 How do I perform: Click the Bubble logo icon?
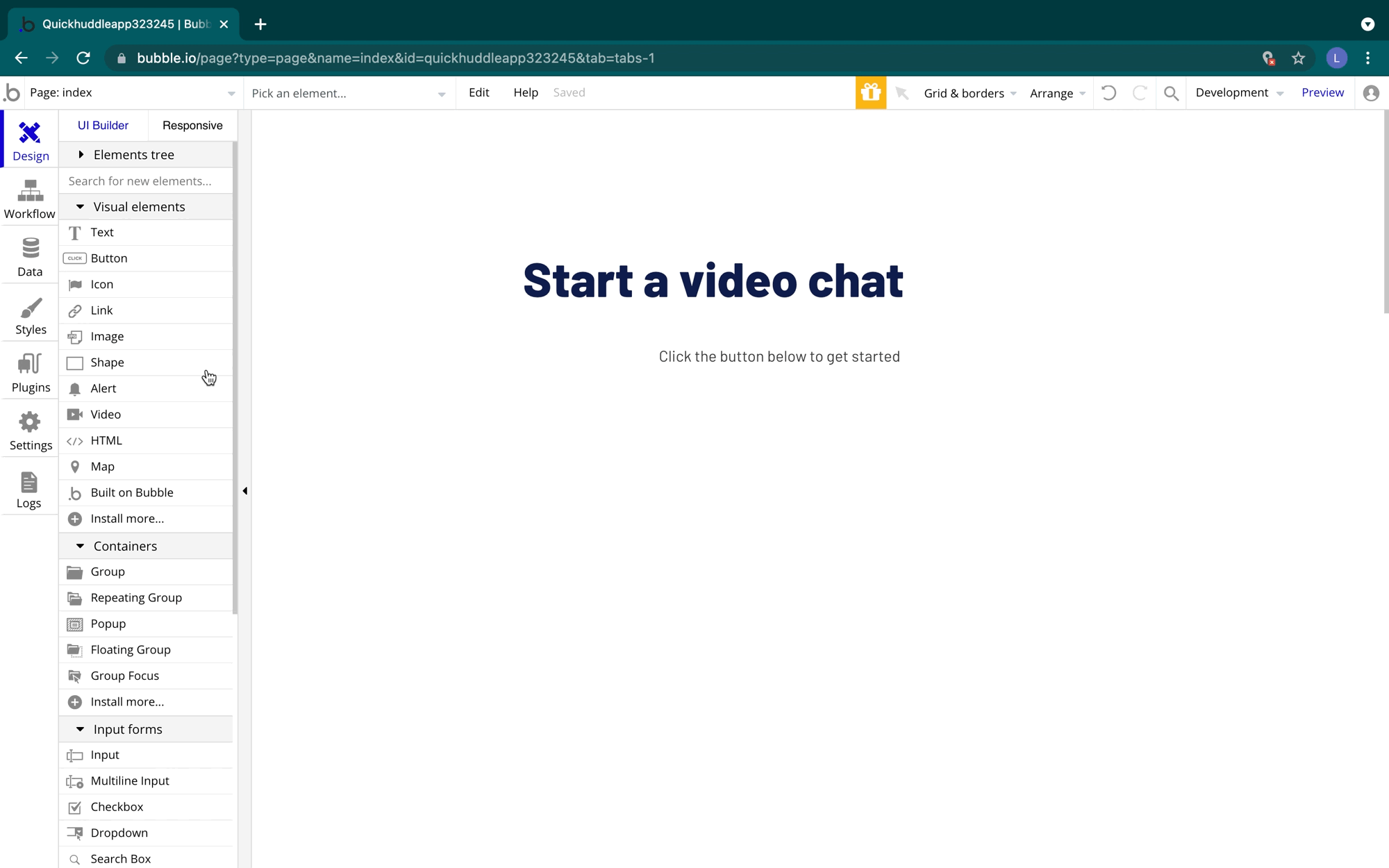[x=12, y=92]
